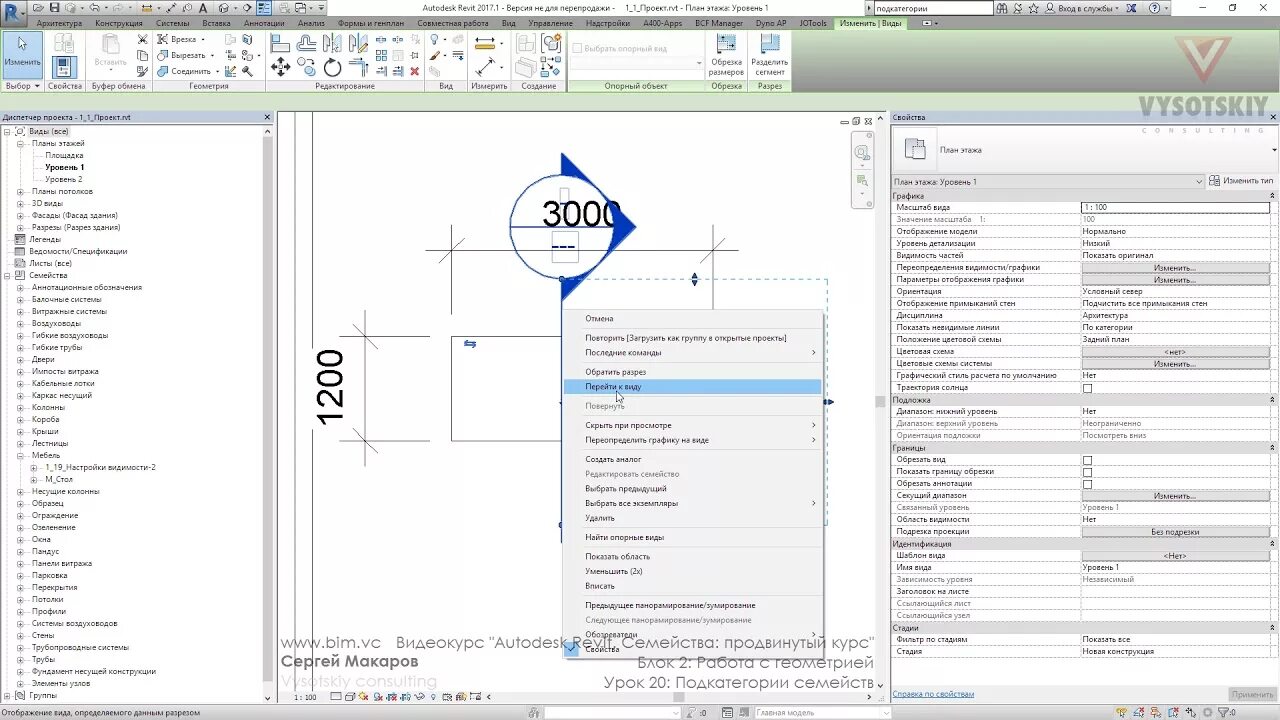Open the Управление ribbon tab

[x=551, y=23]
